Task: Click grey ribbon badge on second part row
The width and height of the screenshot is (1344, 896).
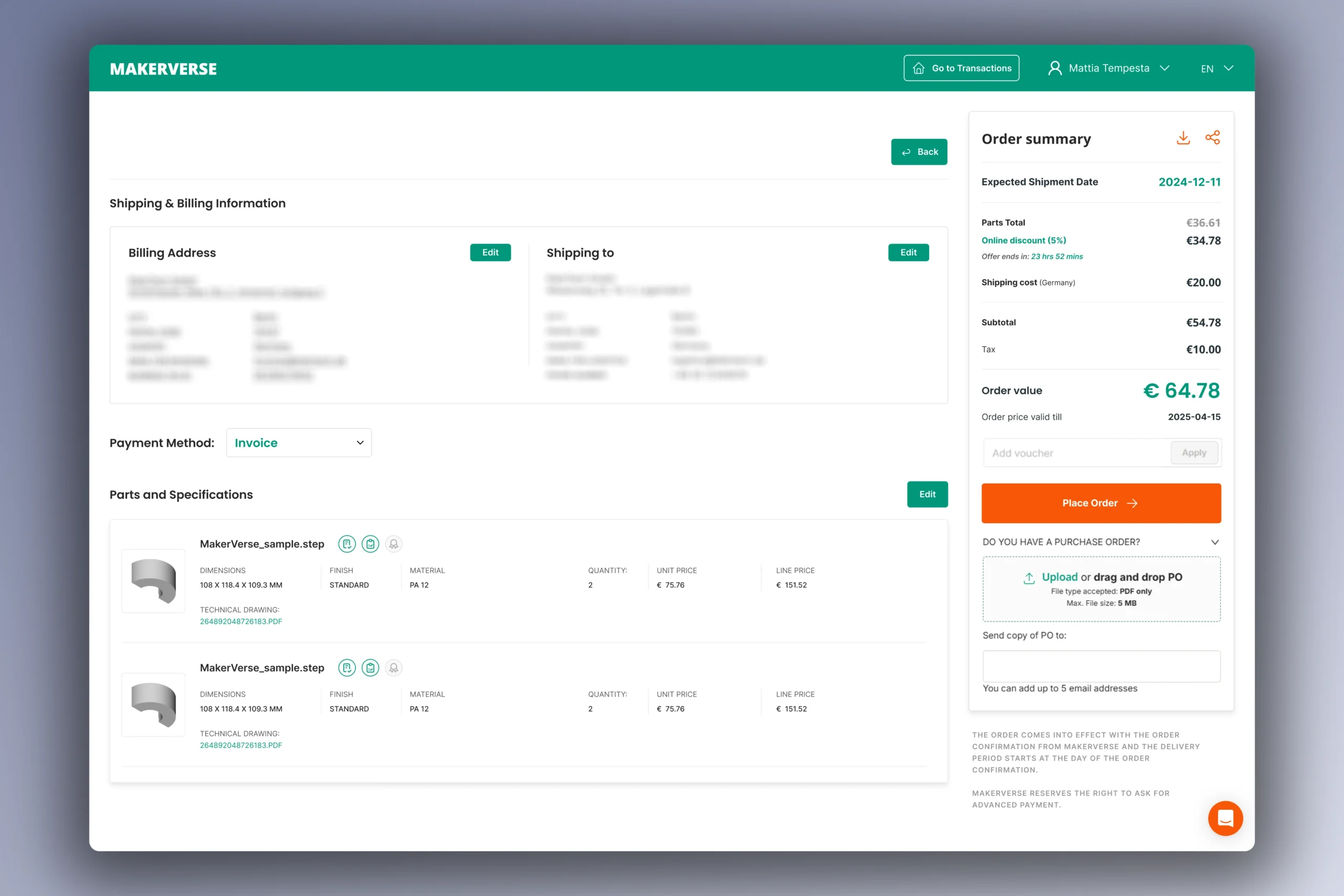Action: click(x=394, y=668)
